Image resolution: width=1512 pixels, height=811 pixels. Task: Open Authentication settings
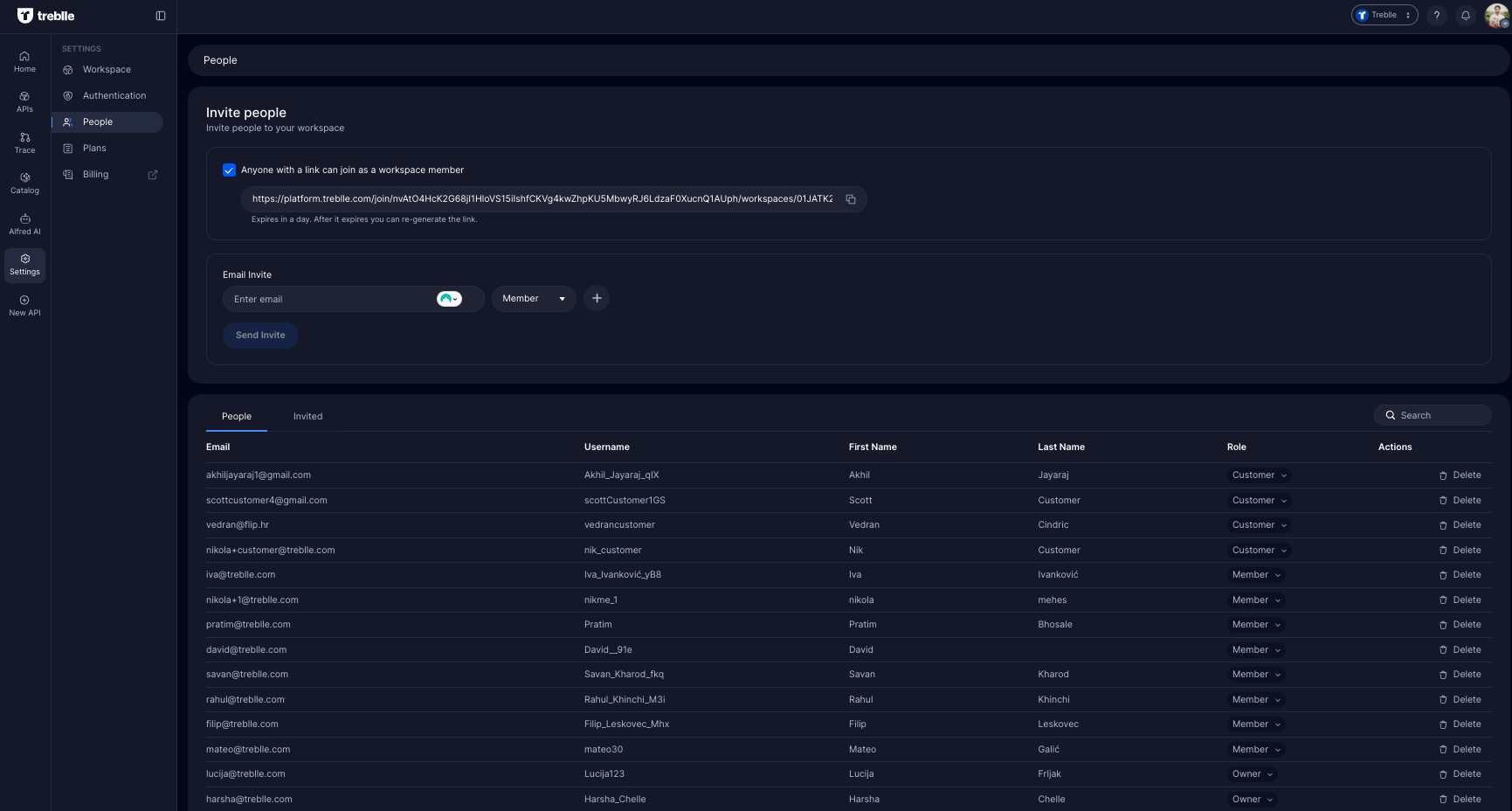(114, 96)
